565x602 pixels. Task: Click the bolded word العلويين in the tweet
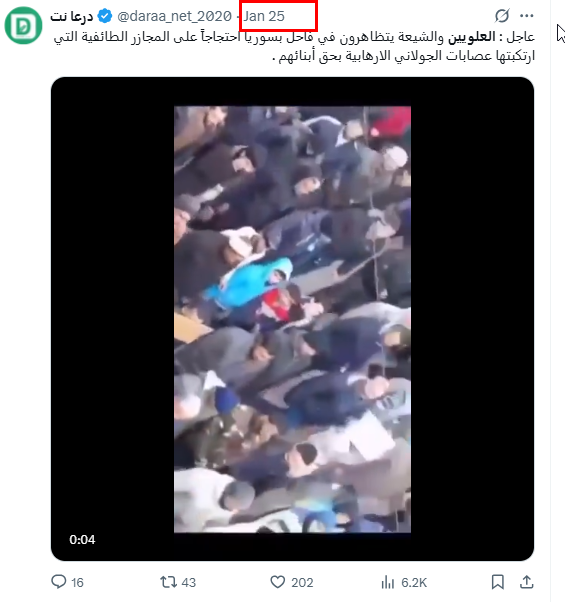471,37
